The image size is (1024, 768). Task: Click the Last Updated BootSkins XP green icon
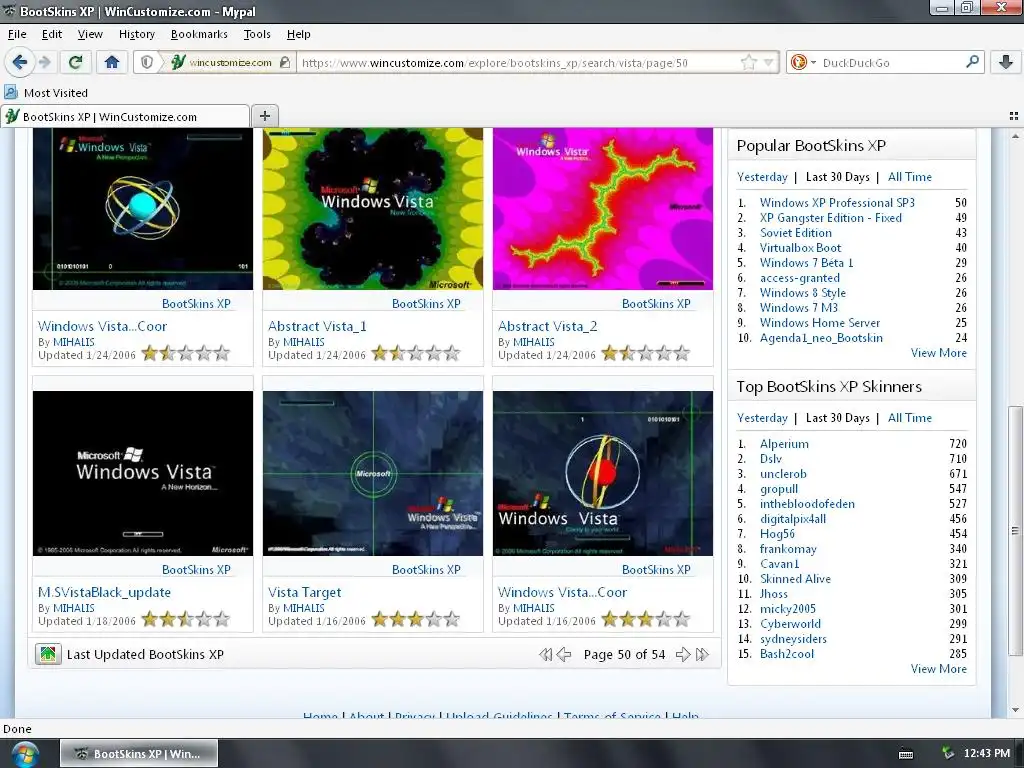coord(48,654)
